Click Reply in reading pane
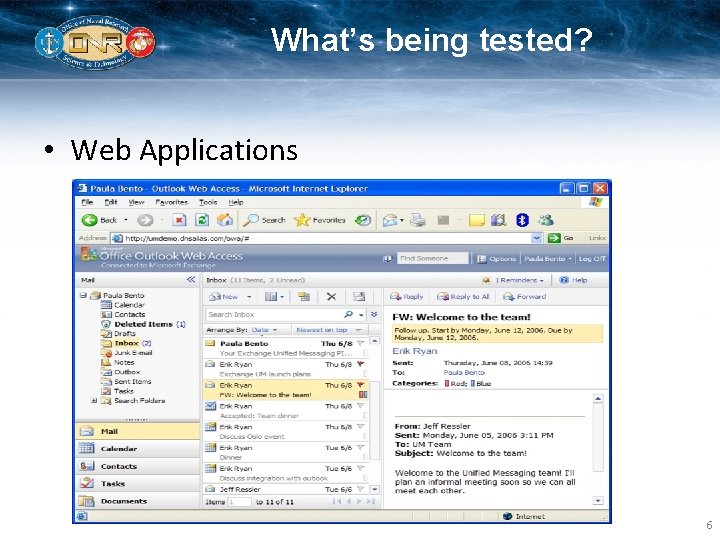The width and height of the screenshot is (720, 540). 406,297
